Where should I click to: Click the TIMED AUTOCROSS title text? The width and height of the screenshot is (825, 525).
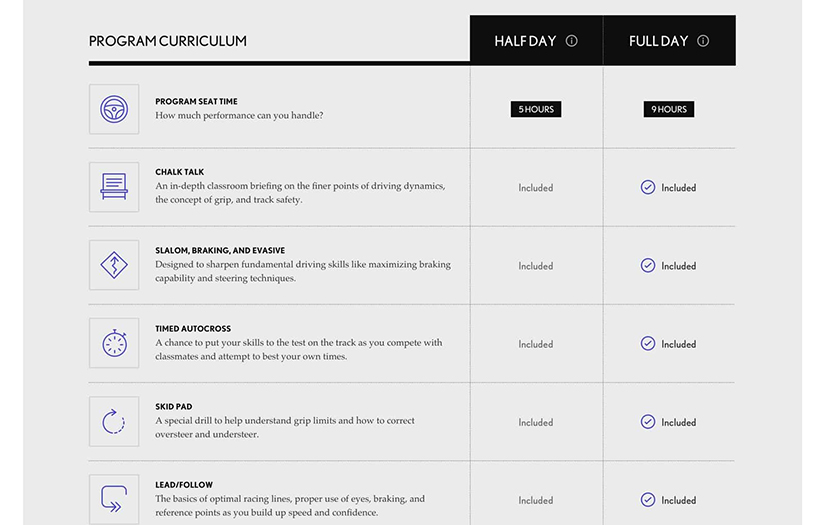[x=193, y=329]
